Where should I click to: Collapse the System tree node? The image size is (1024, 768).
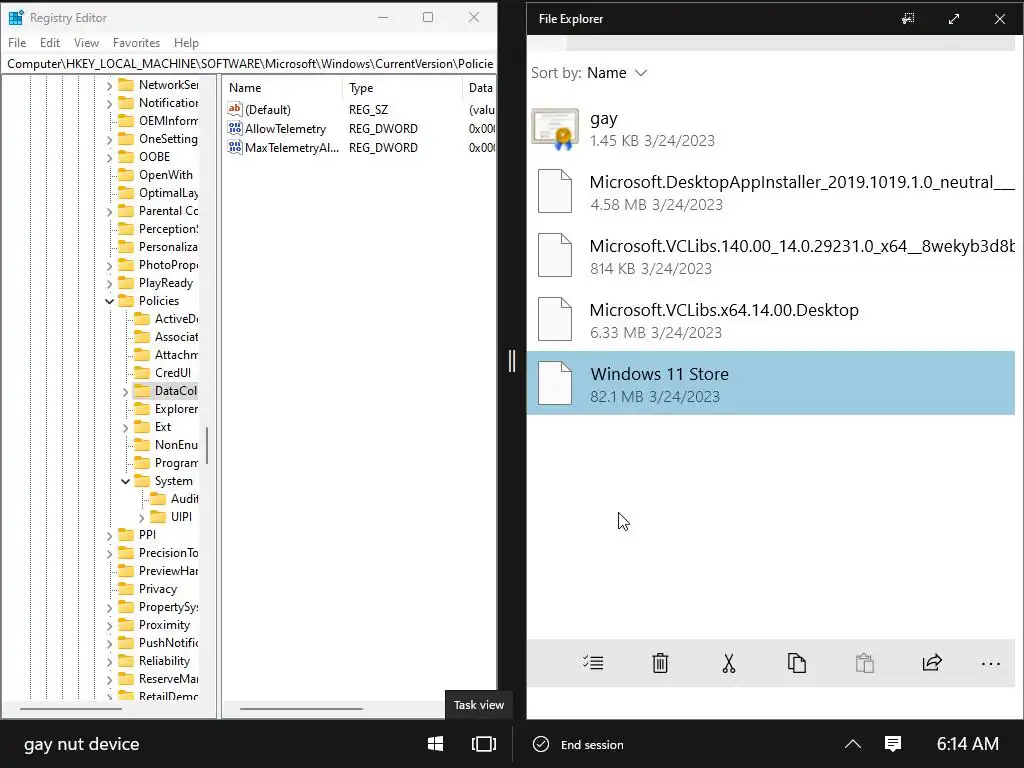point(125,481)
